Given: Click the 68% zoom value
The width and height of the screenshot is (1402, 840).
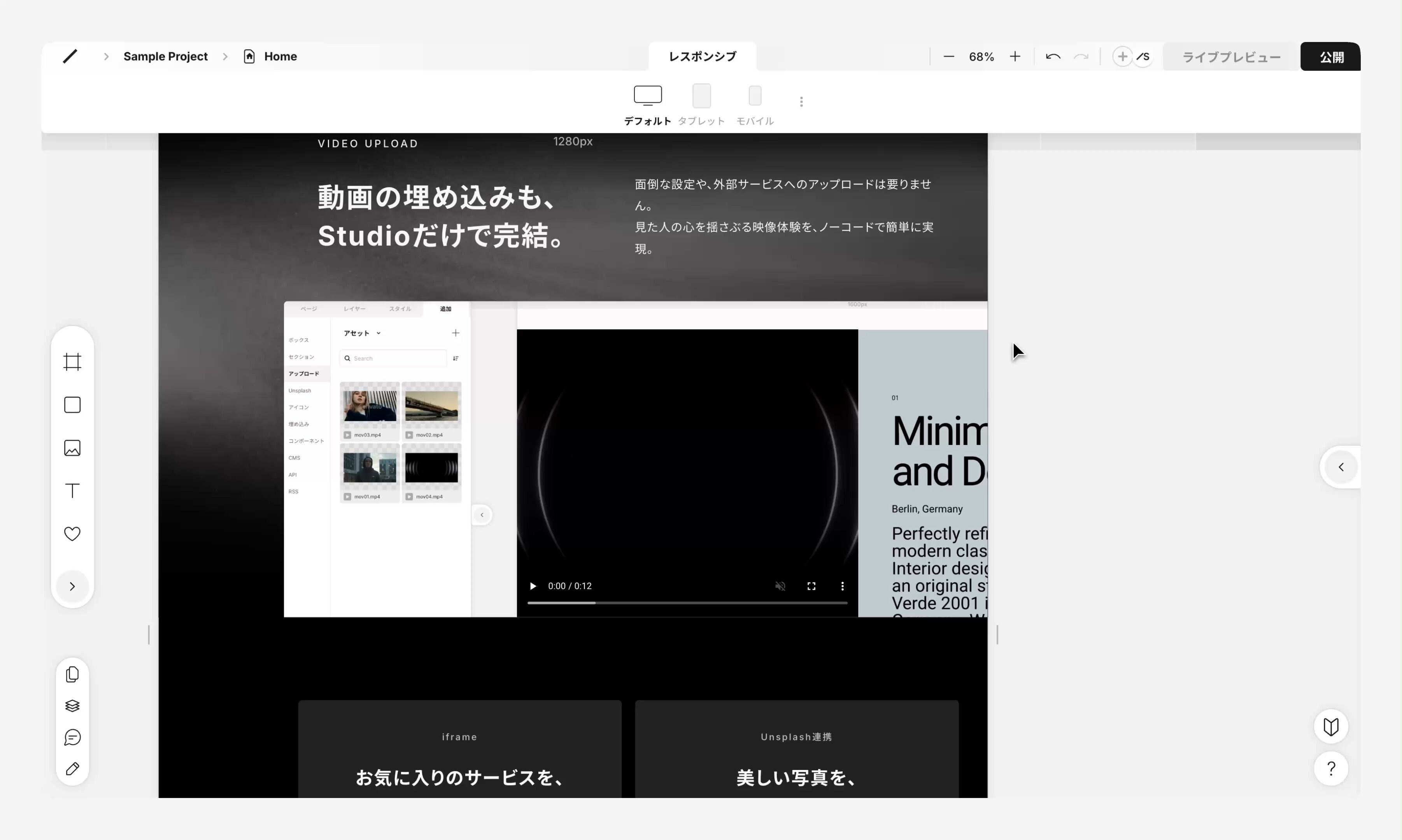Looking at the screenshot, I should point(981,57).
